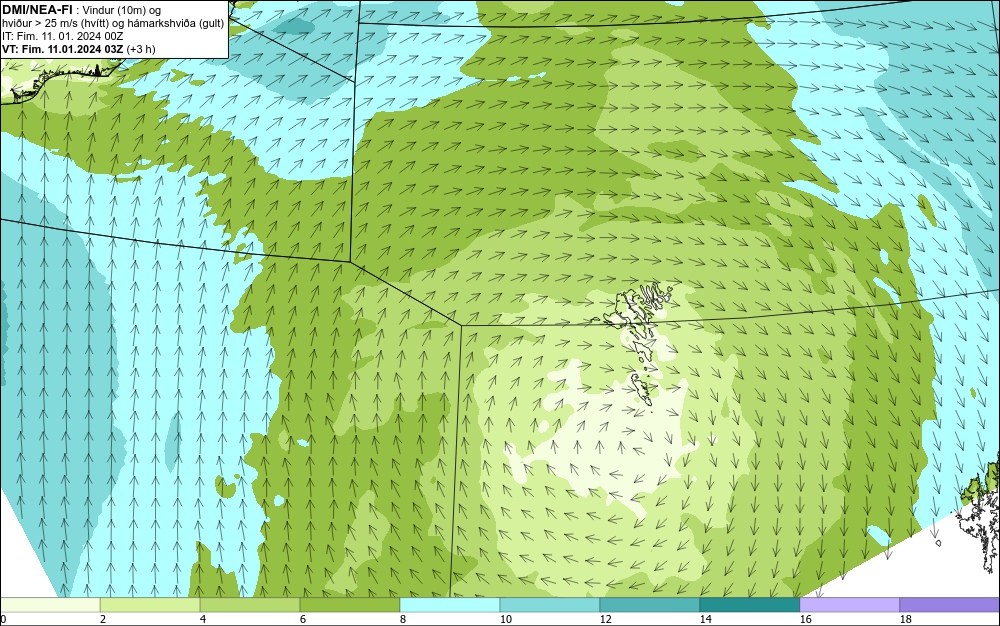This screenshot has width=1000, height=626.
Task: Click the 4–6 m/s green legend swatch
Action: [x=250, y=604]
